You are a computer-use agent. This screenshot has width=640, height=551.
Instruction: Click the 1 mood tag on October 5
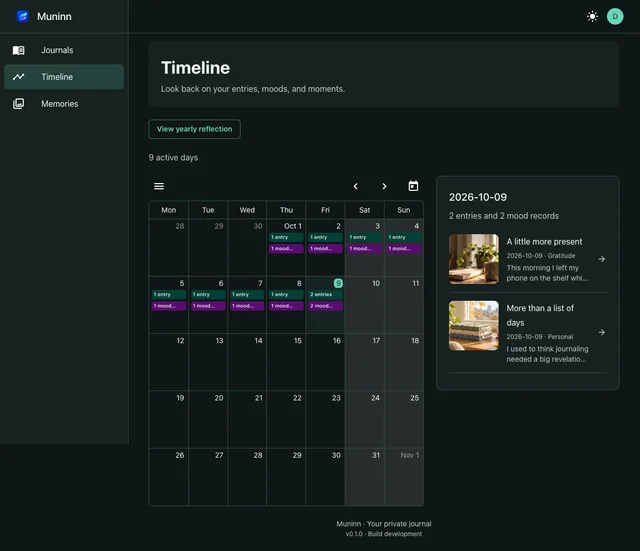pyautogui.click(x=169, y=306)
